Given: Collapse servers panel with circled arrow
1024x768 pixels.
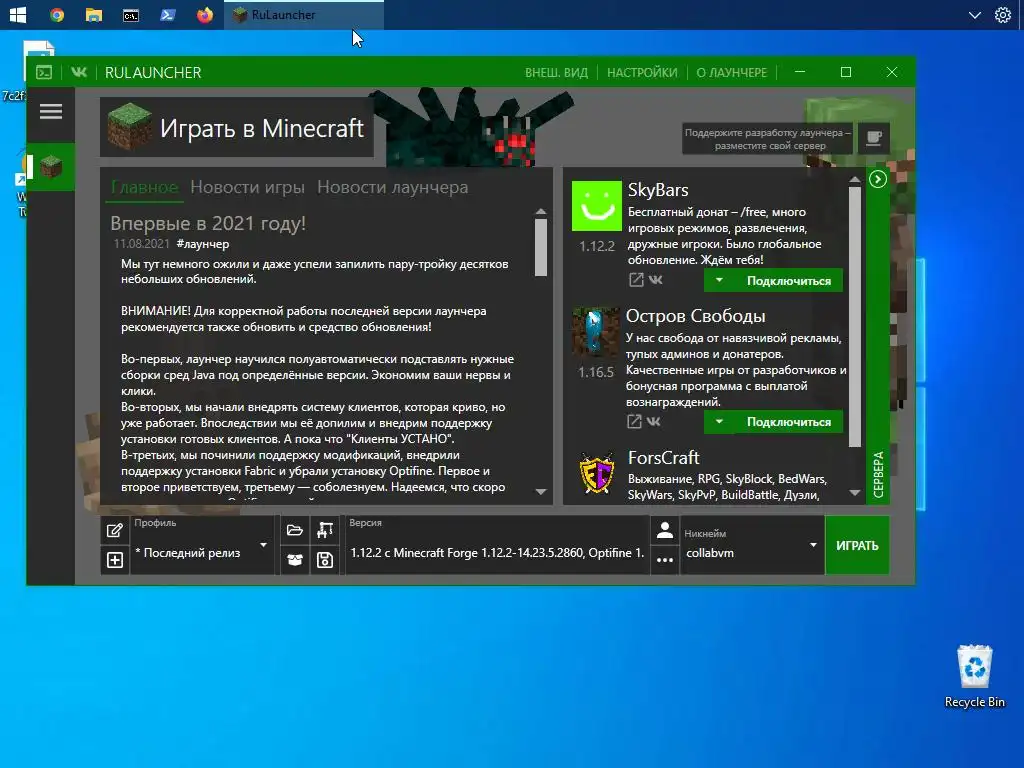Looking at the screenshot, I should [878, 179].
